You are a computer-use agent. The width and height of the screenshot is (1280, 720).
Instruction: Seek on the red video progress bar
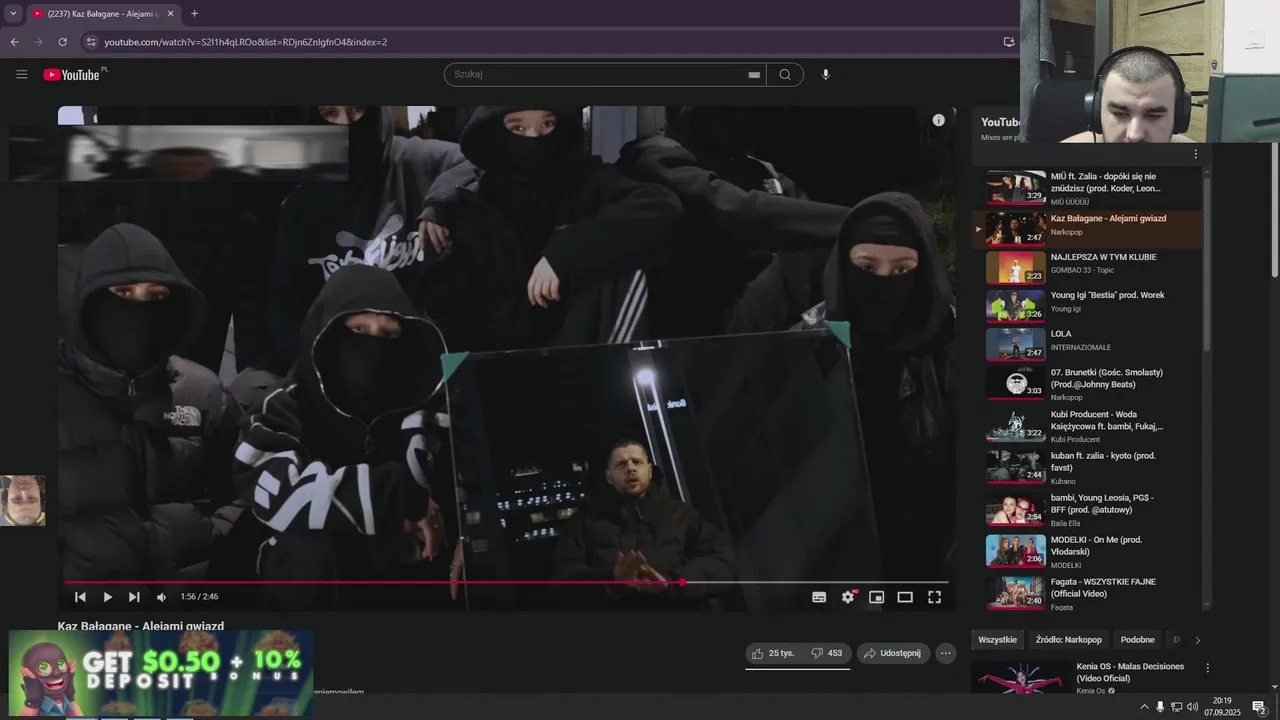tap(506, 582)
